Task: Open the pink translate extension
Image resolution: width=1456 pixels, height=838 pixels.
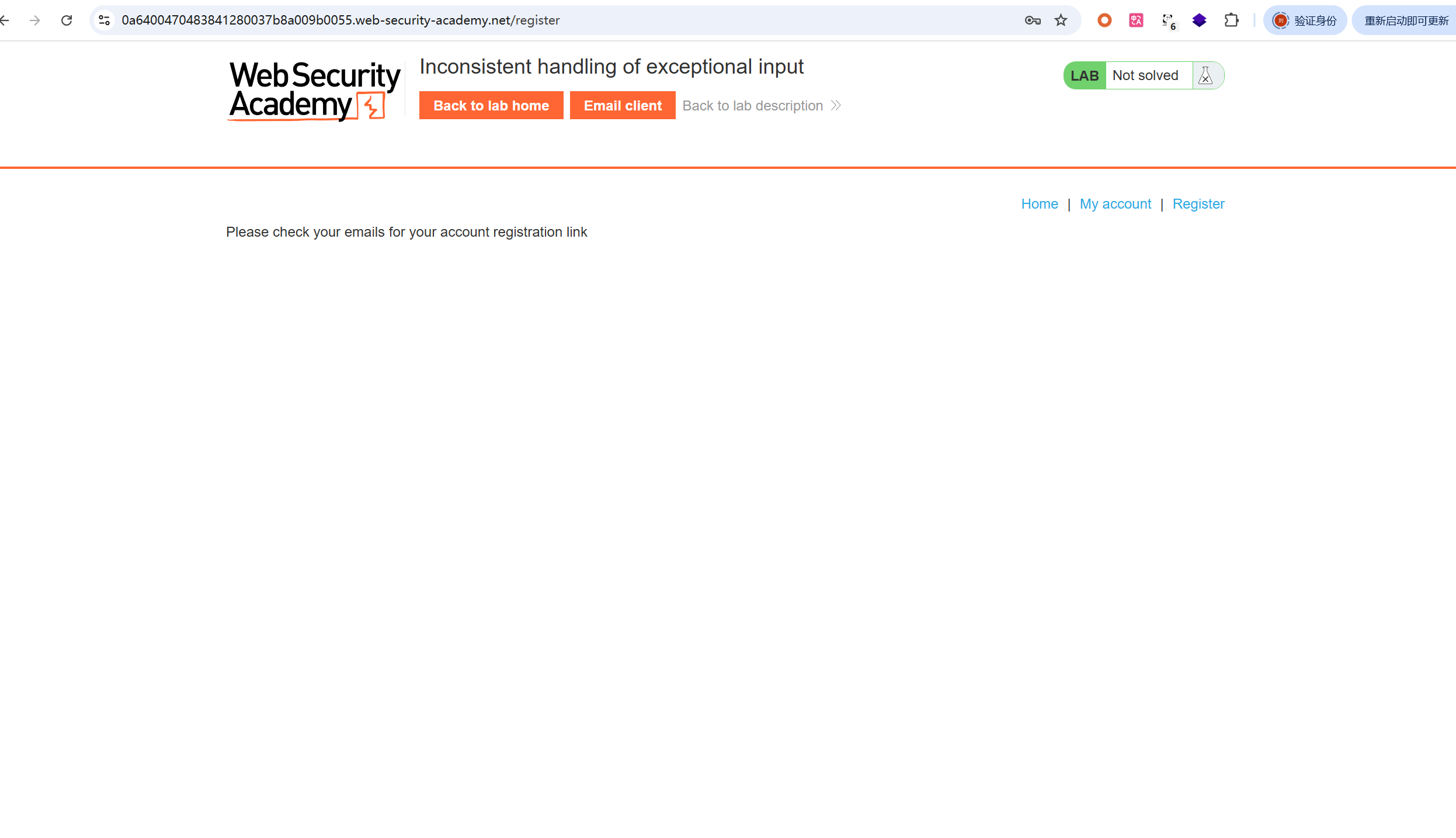Action: point(1136,20)
